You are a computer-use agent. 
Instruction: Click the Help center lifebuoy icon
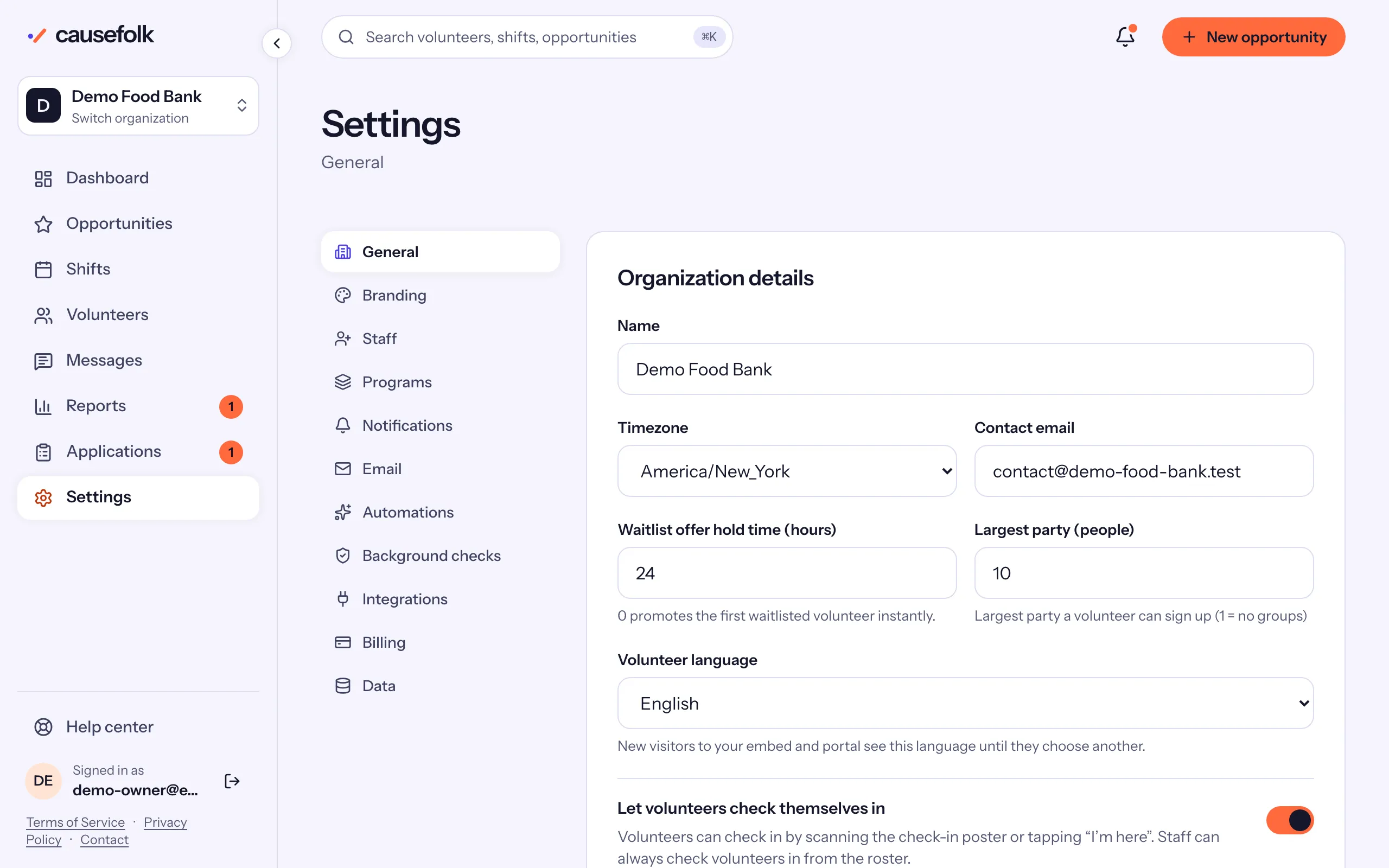point(43,727)
